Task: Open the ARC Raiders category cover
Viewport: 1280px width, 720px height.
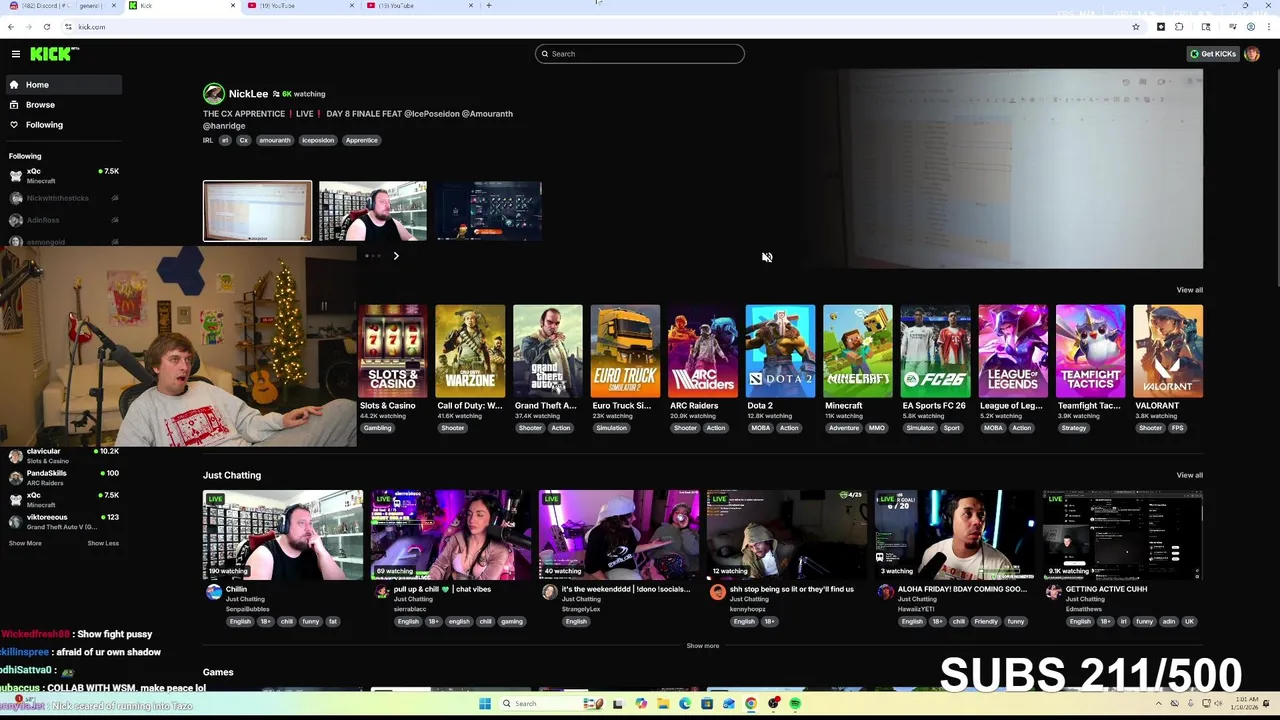Action: [703, 351]
